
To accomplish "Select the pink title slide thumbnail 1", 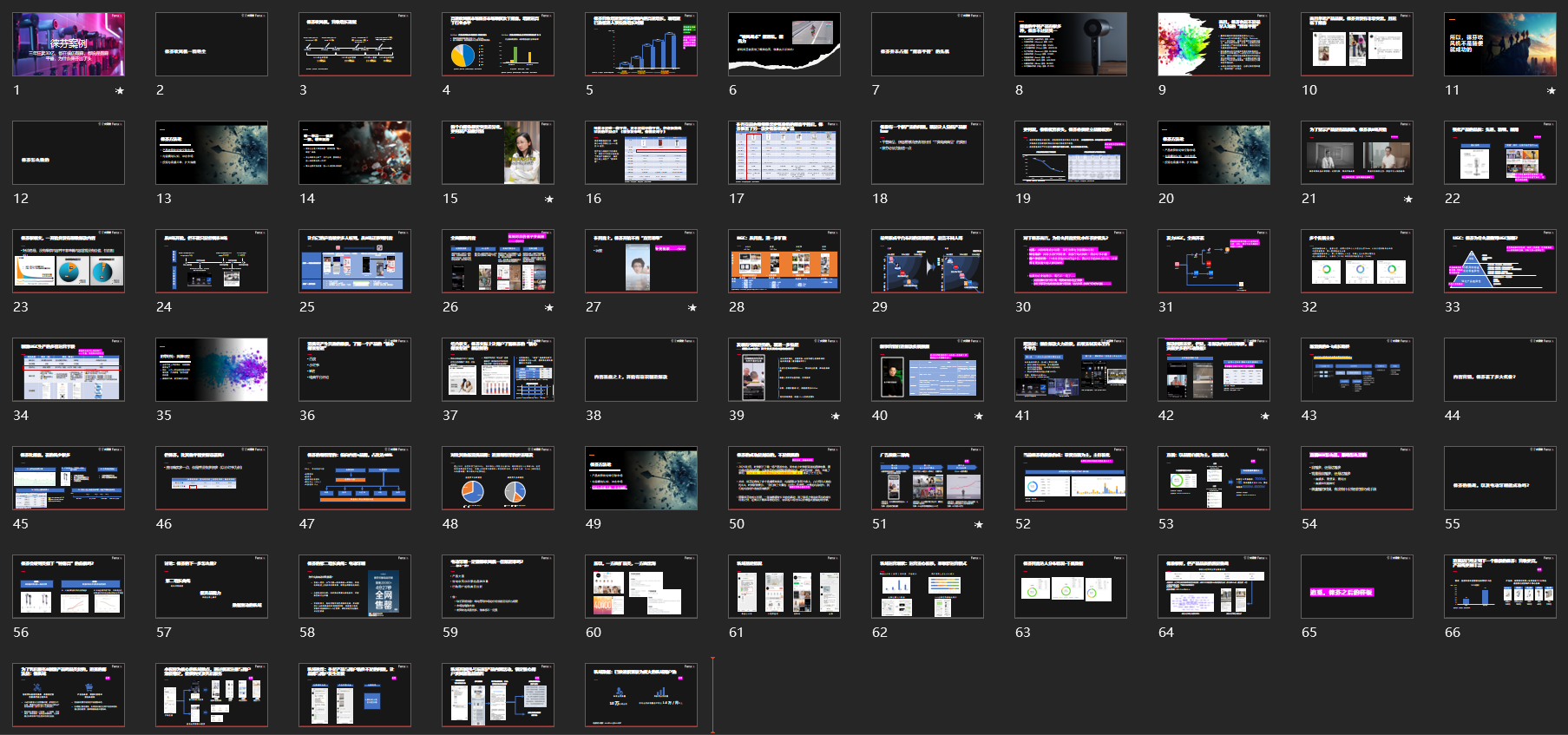I will click(x=69, y=44).
